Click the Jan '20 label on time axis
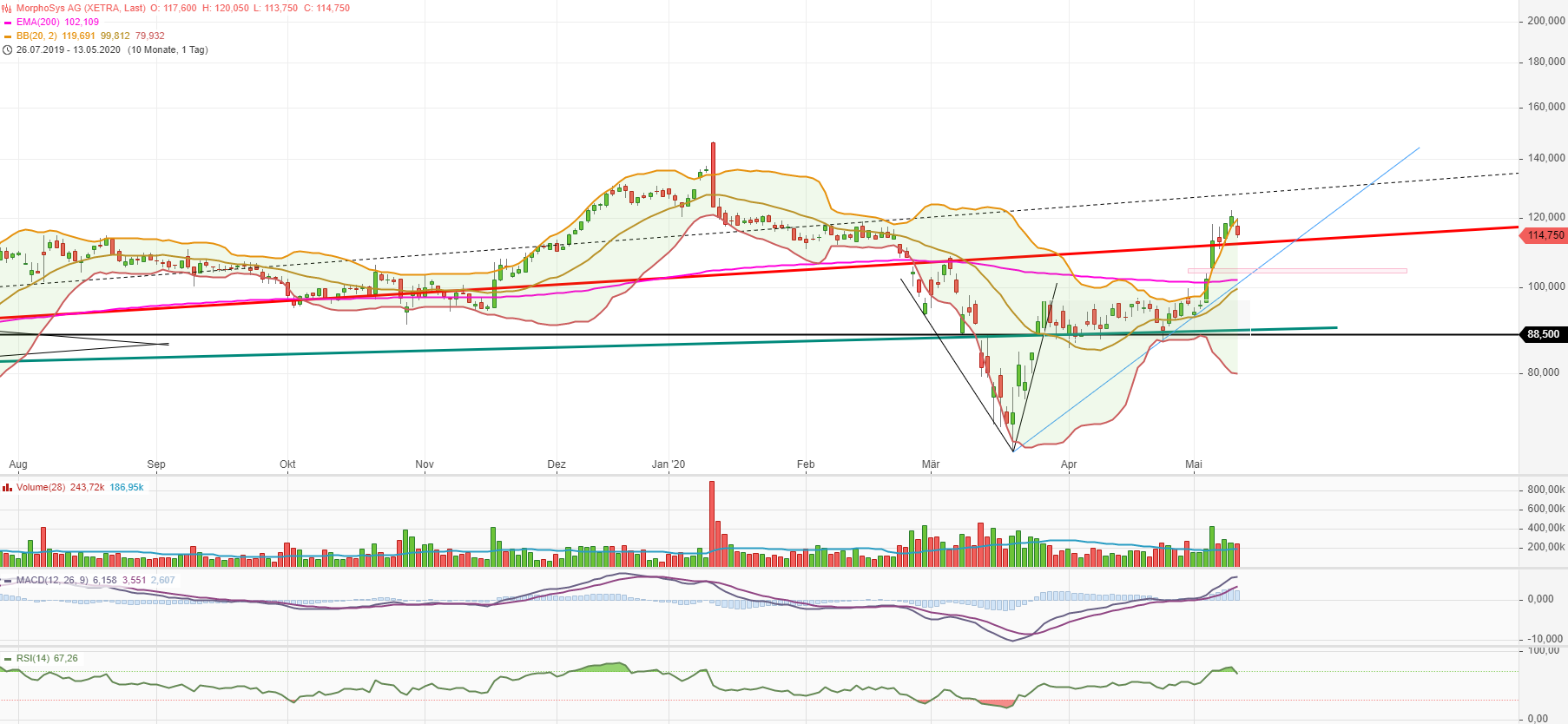 tap(669, 464)
